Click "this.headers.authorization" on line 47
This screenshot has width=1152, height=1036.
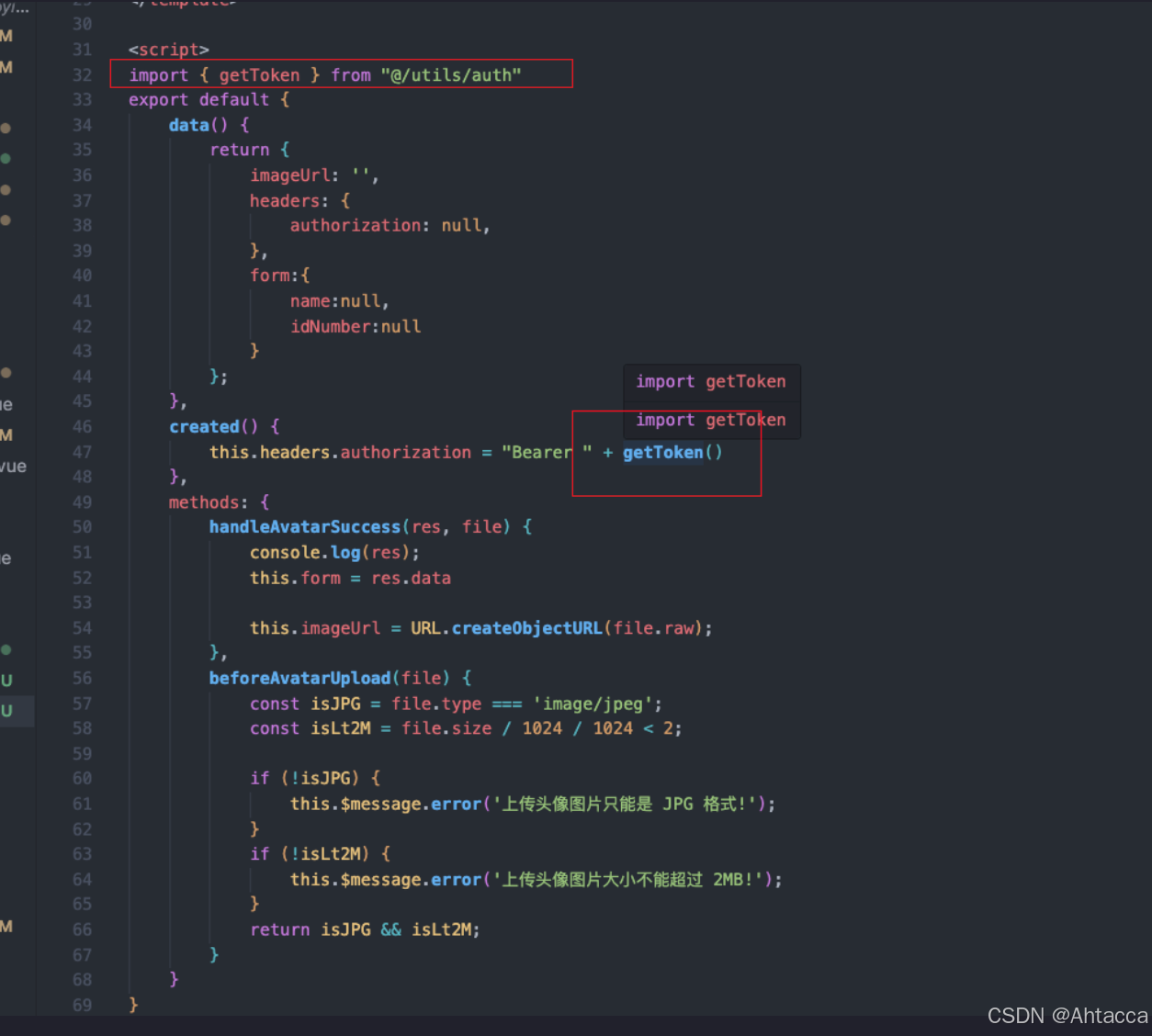pyautogui.click(x=340, y=452)
